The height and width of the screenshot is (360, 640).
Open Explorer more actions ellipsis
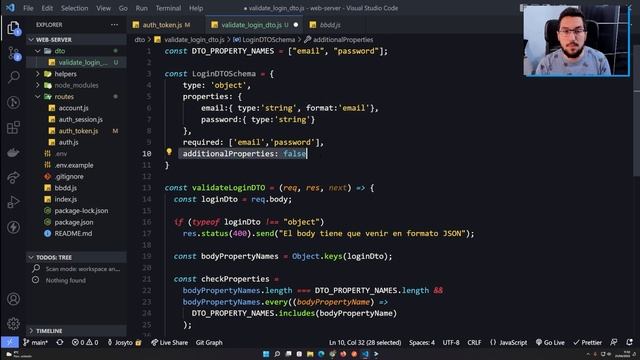pos(114,24)
